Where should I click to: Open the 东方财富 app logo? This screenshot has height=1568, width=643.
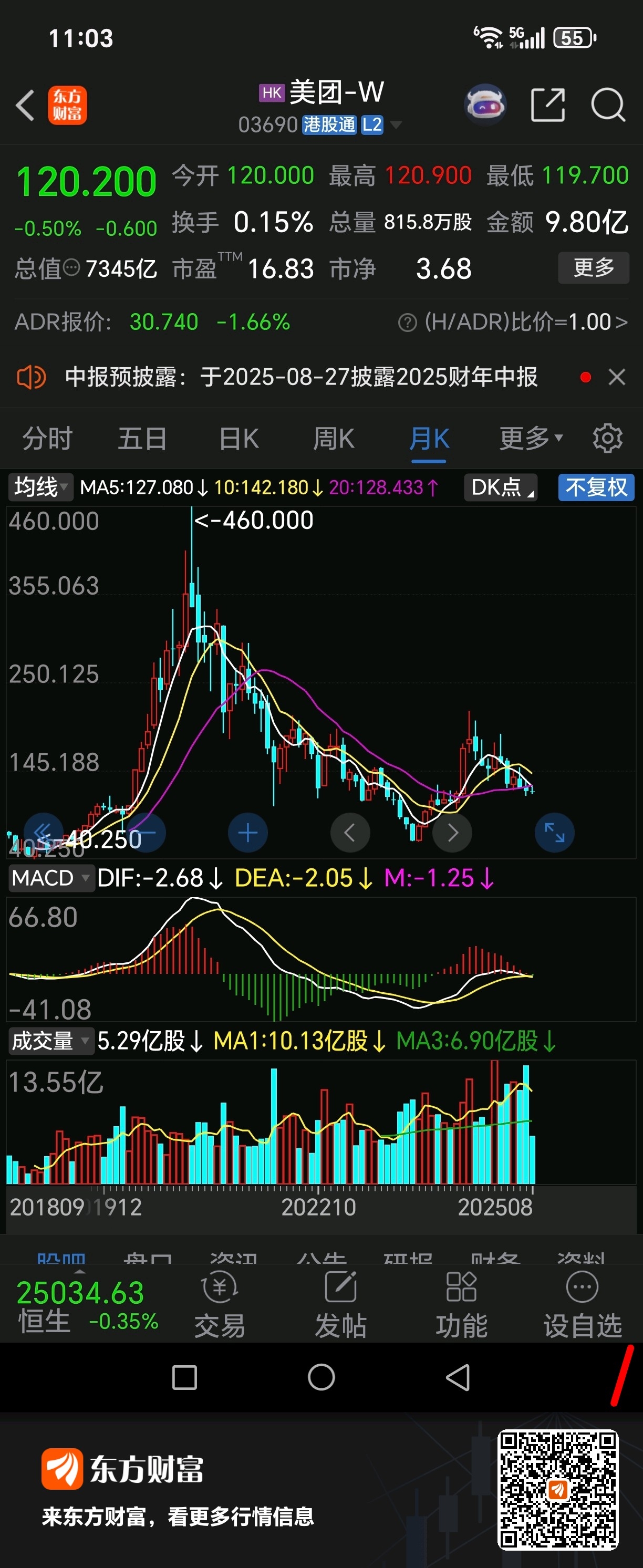coord(68,105)
